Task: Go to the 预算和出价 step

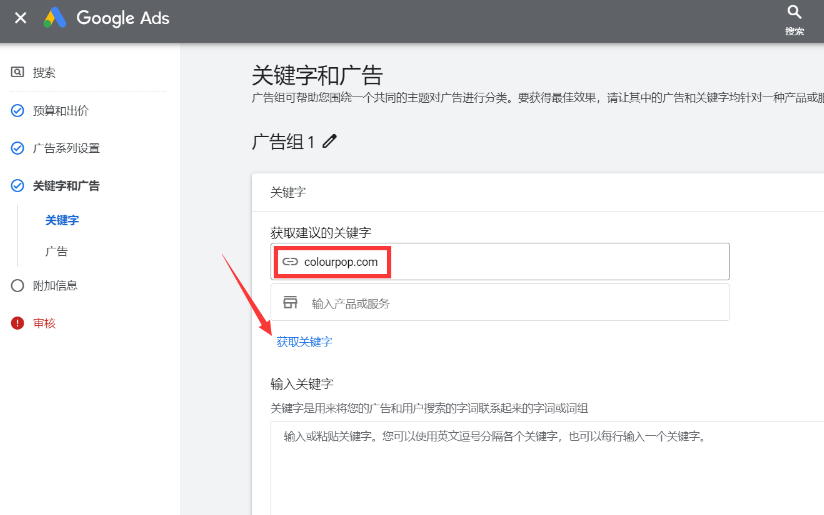Action: (x=60, y=111)
